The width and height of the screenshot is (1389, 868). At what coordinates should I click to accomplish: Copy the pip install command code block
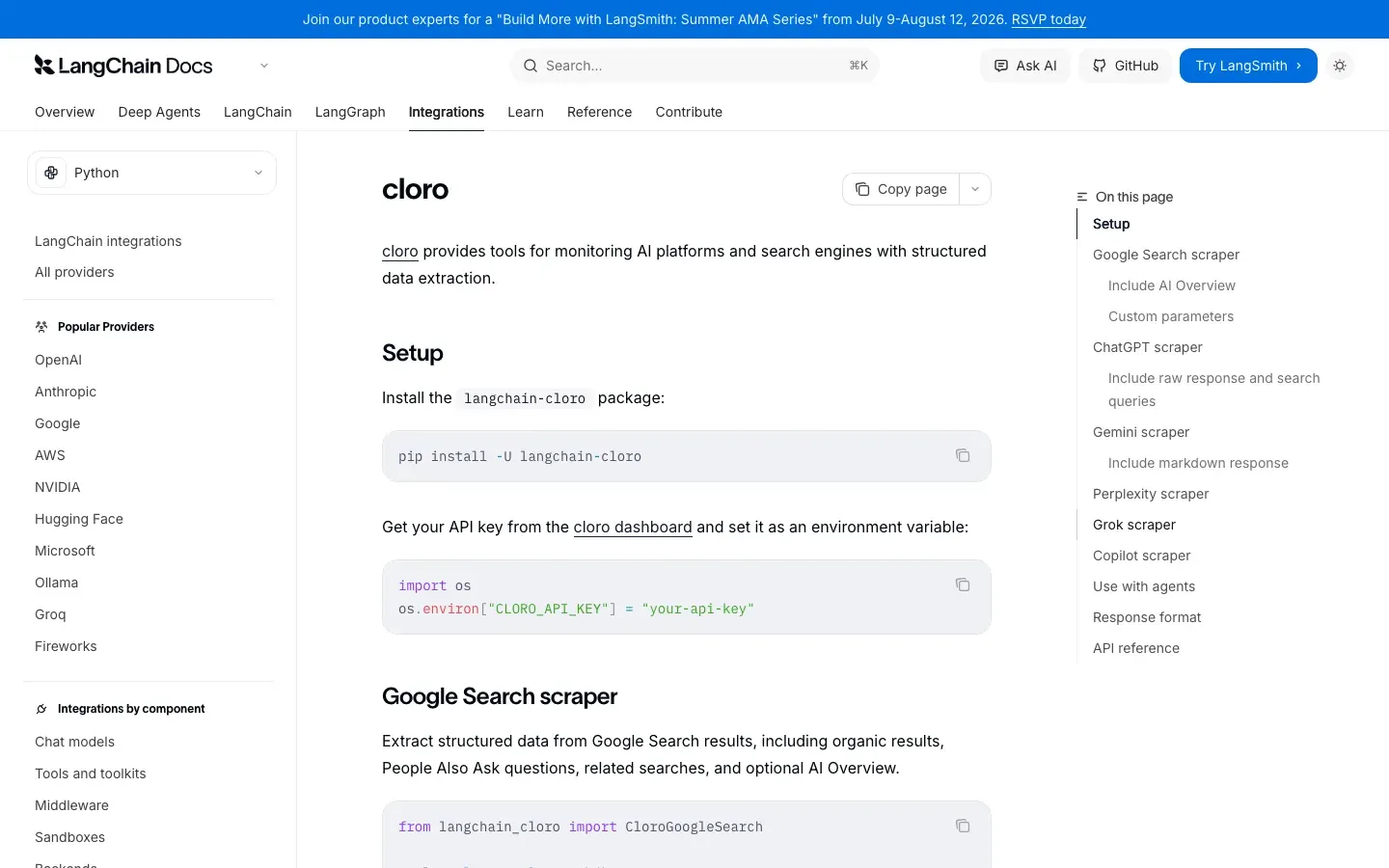(x=963, y=455)
